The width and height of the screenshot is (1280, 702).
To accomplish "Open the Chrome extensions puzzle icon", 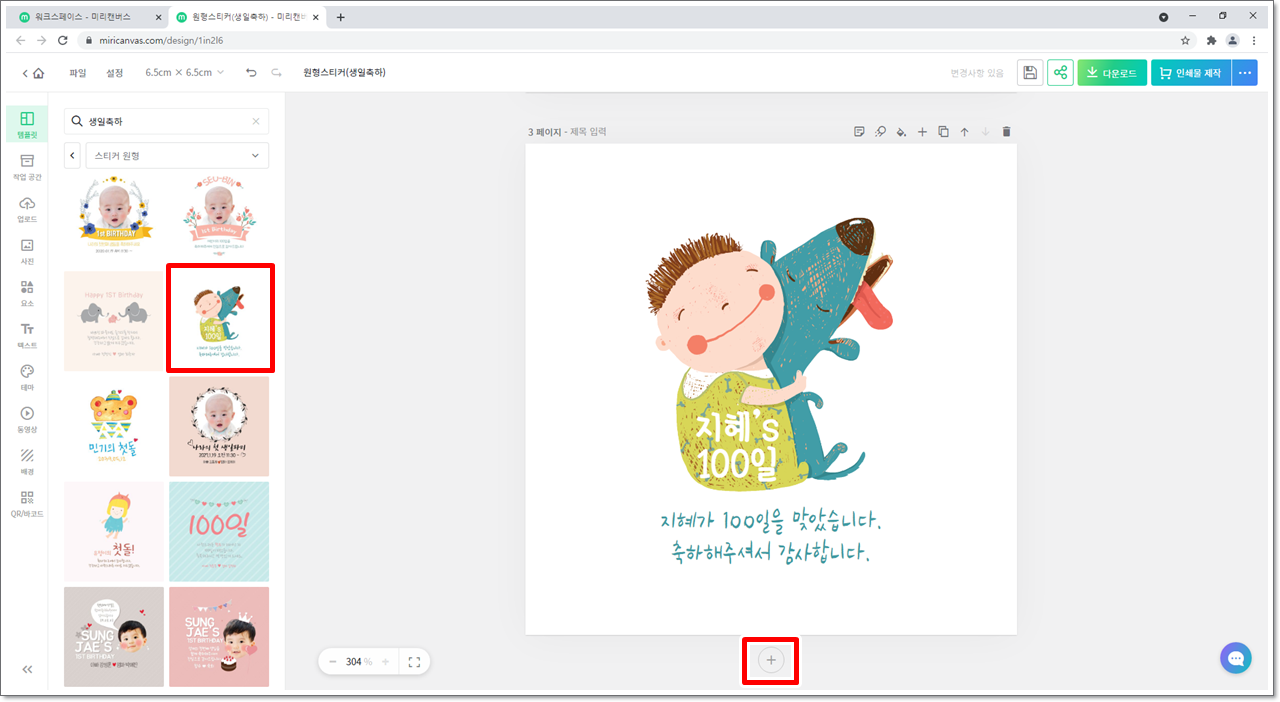I will tap(1211, 41).
